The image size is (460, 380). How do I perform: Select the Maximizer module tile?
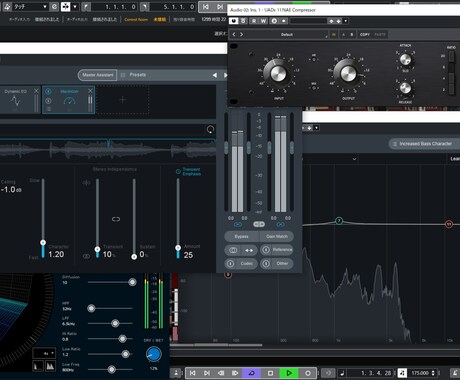click(x=69, y=100)
